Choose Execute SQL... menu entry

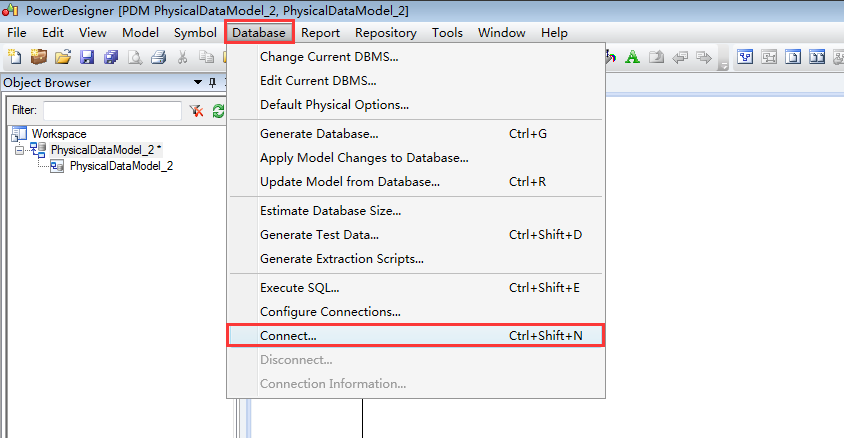[x=416, y=287]
